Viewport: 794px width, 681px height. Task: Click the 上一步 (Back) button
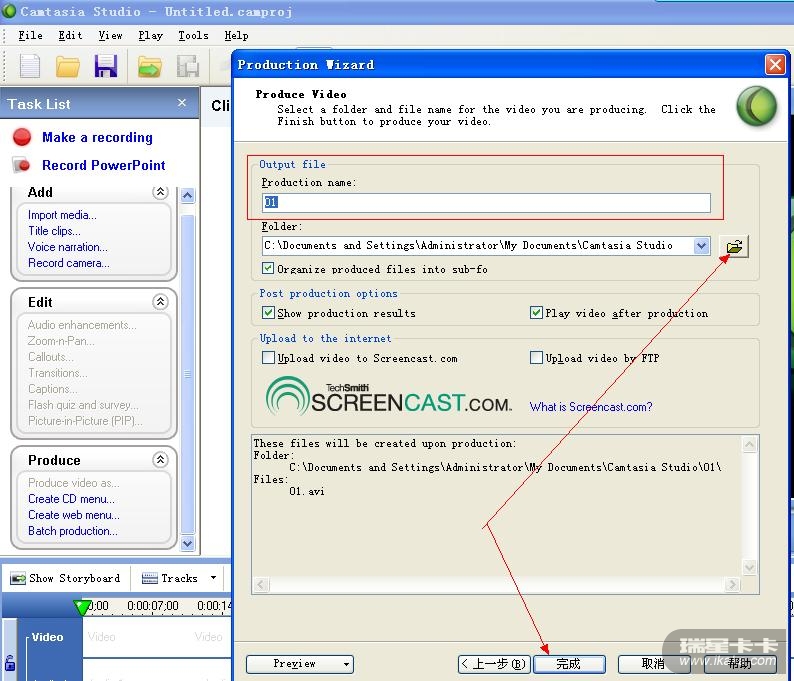(x=494, y=664)
